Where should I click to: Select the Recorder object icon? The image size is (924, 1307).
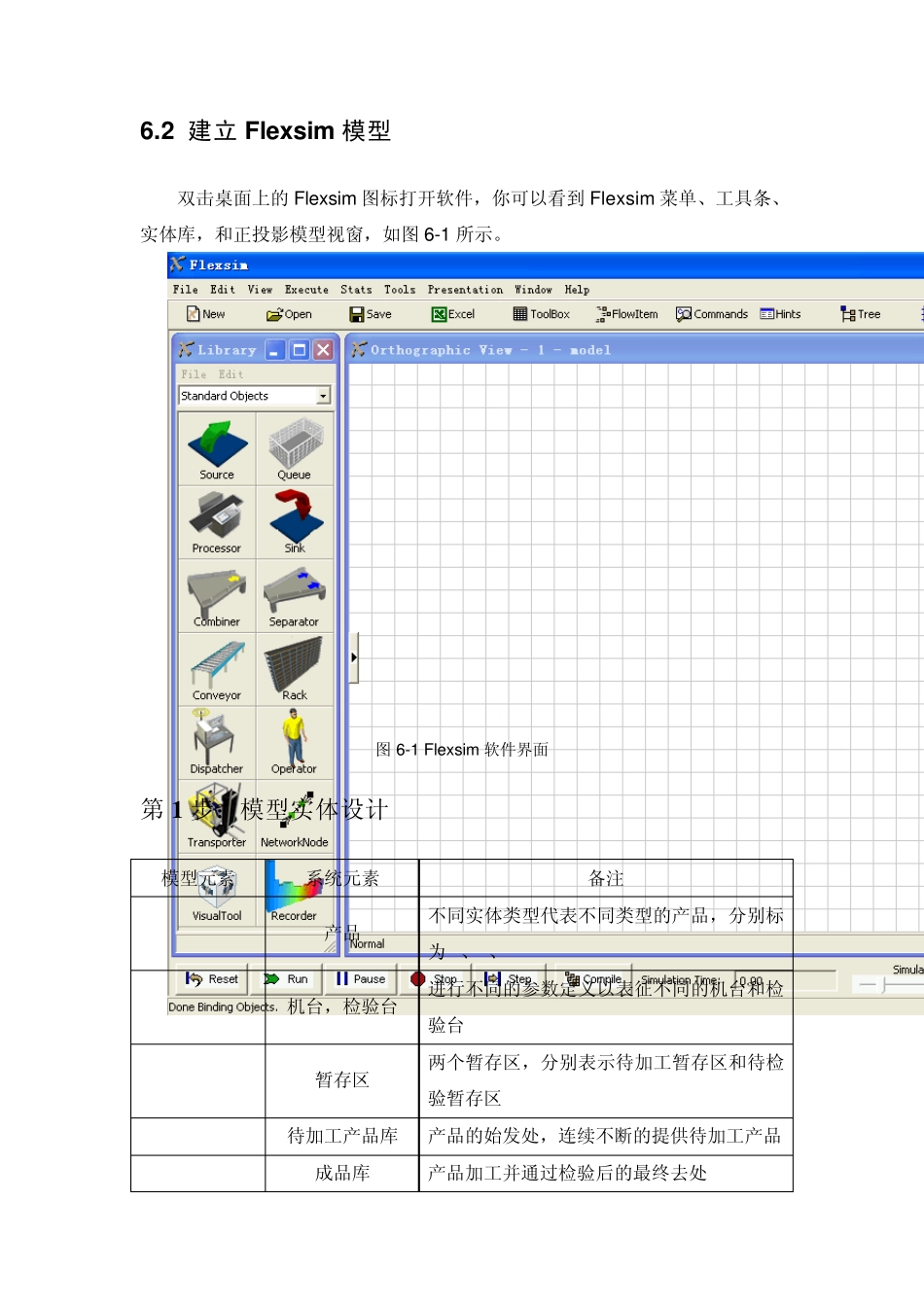click(x=295, y=890)
